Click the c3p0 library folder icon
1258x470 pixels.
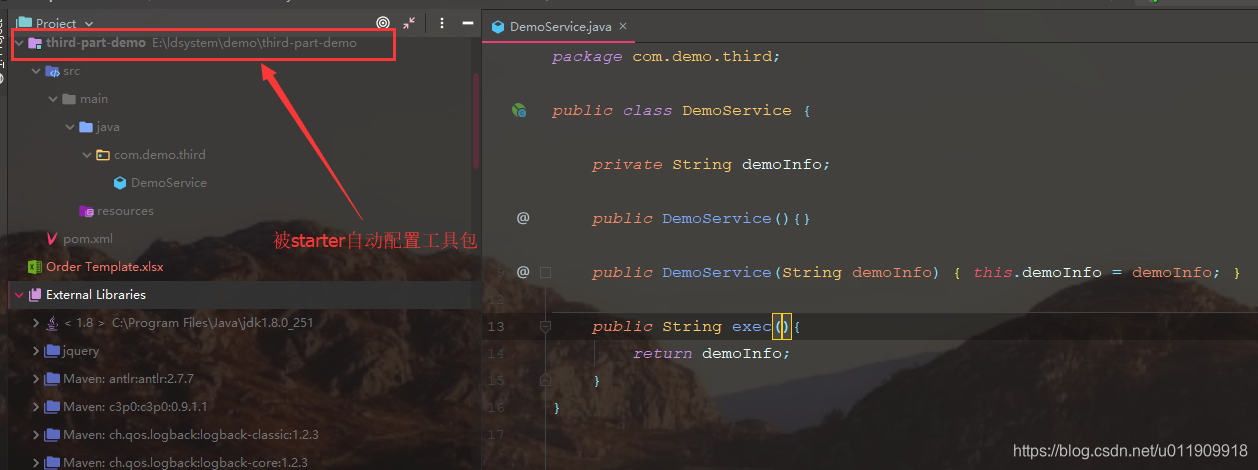click(x=52, y=407)
